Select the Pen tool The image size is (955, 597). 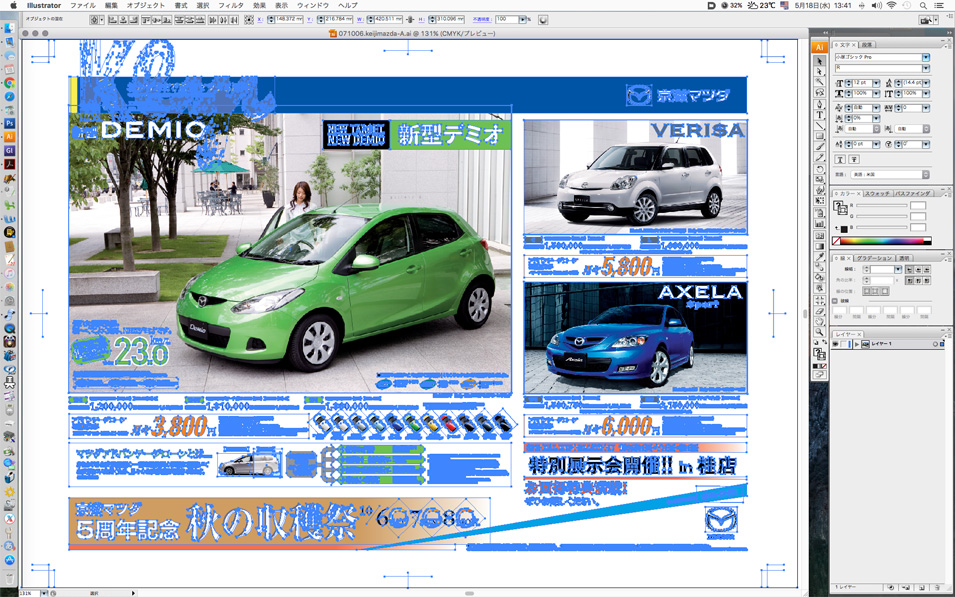pyautogui.click(x=819, y=104)
